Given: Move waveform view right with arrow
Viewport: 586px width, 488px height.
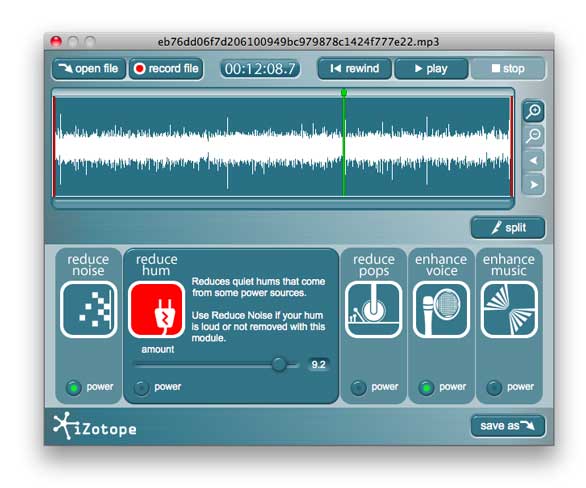Looking at the screenshot, I should coord(533,185).
